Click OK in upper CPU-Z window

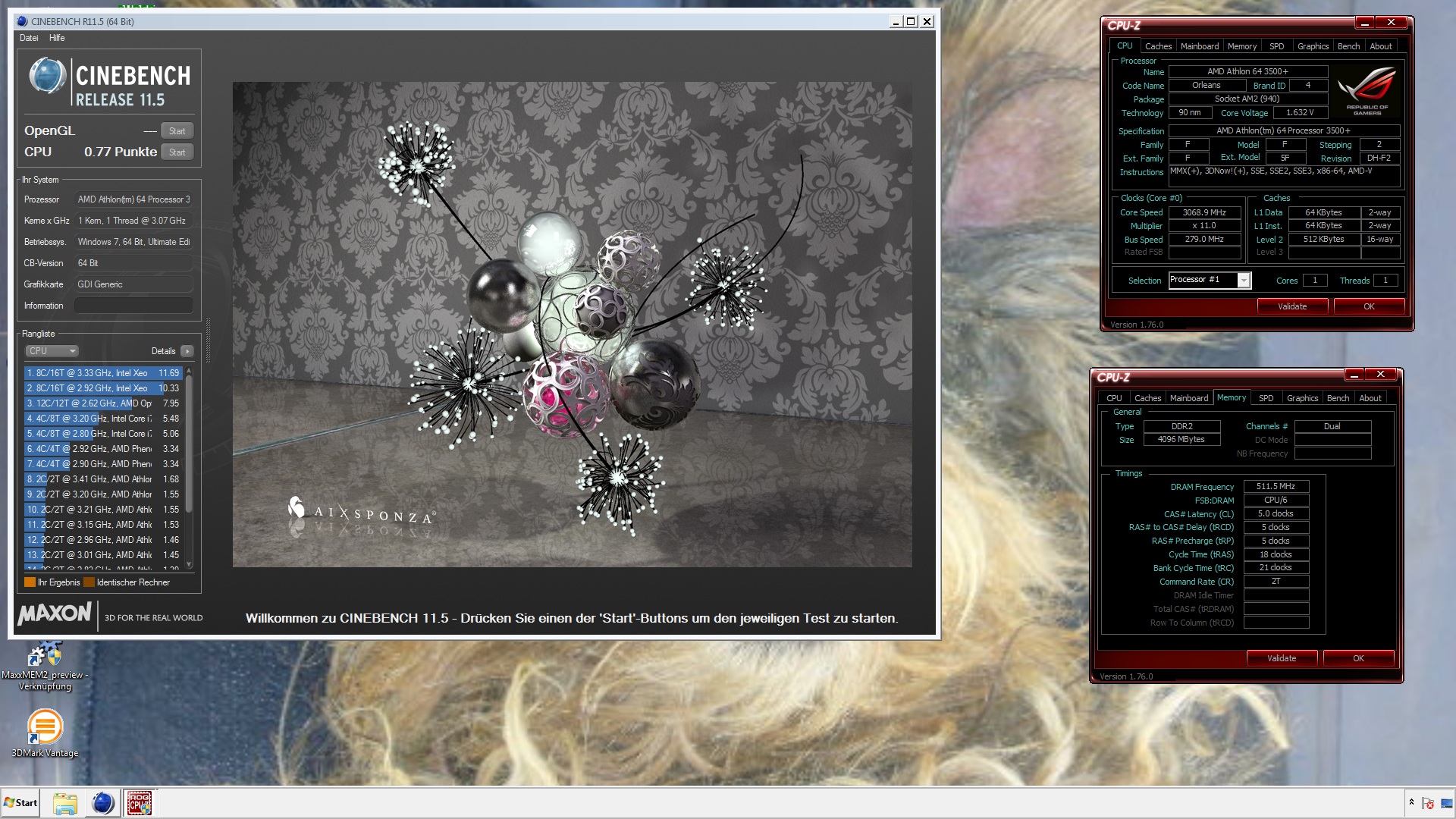pos(1369,306)
